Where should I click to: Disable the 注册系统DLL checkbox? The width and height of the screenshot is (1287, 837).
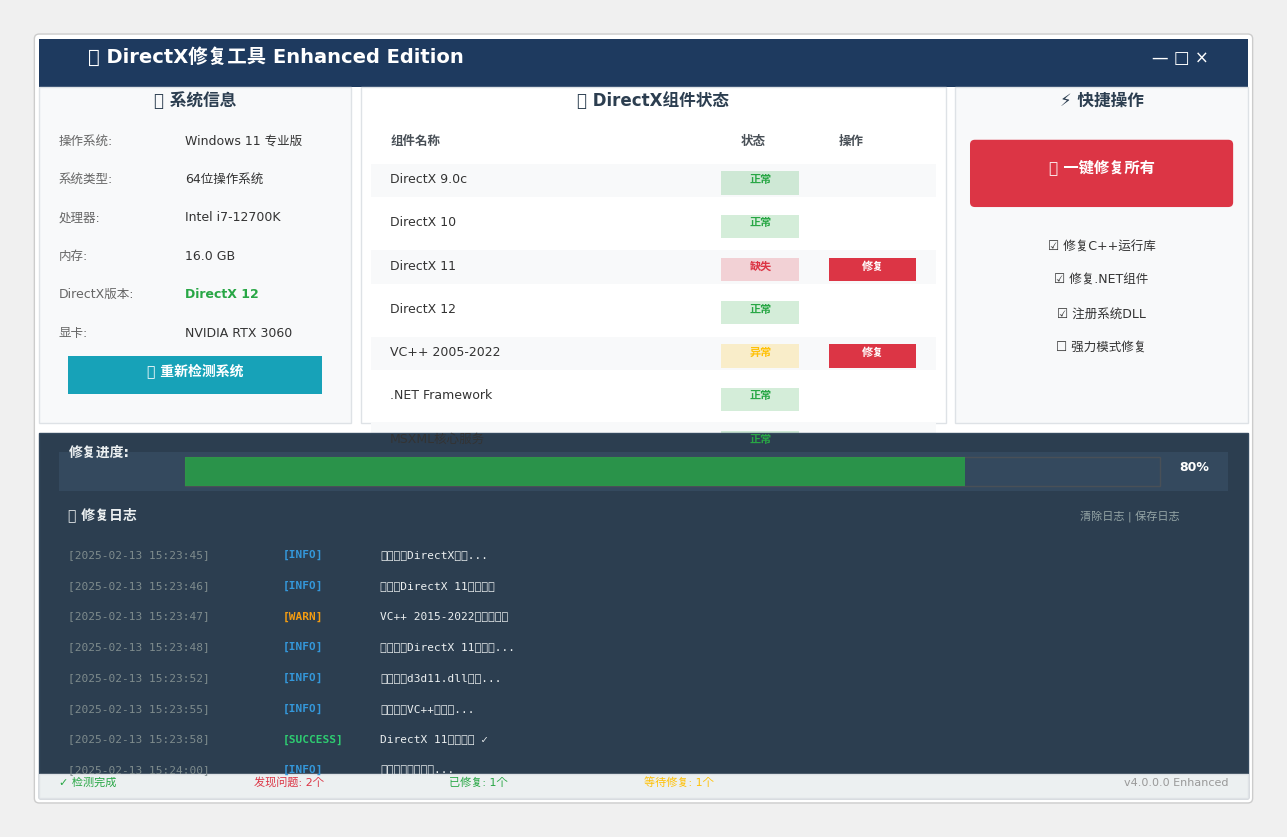point(1063,314)
